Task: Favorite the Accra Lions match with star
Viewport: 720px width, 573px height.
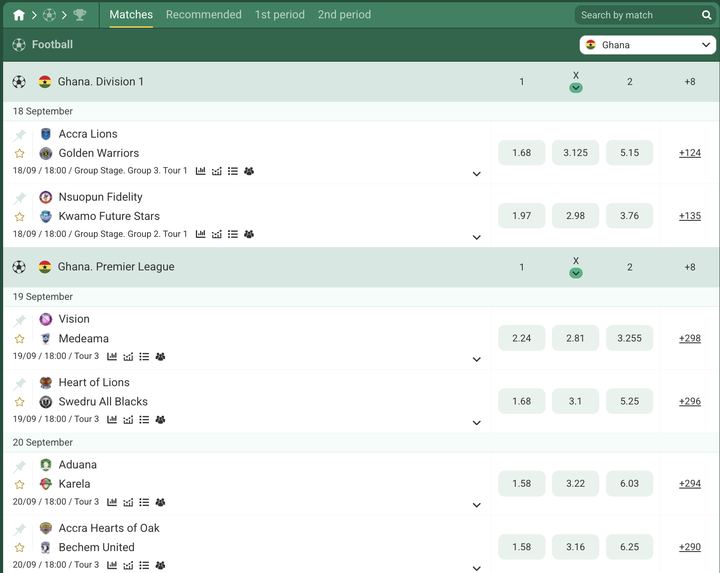Action: click(x=19, y=153)
